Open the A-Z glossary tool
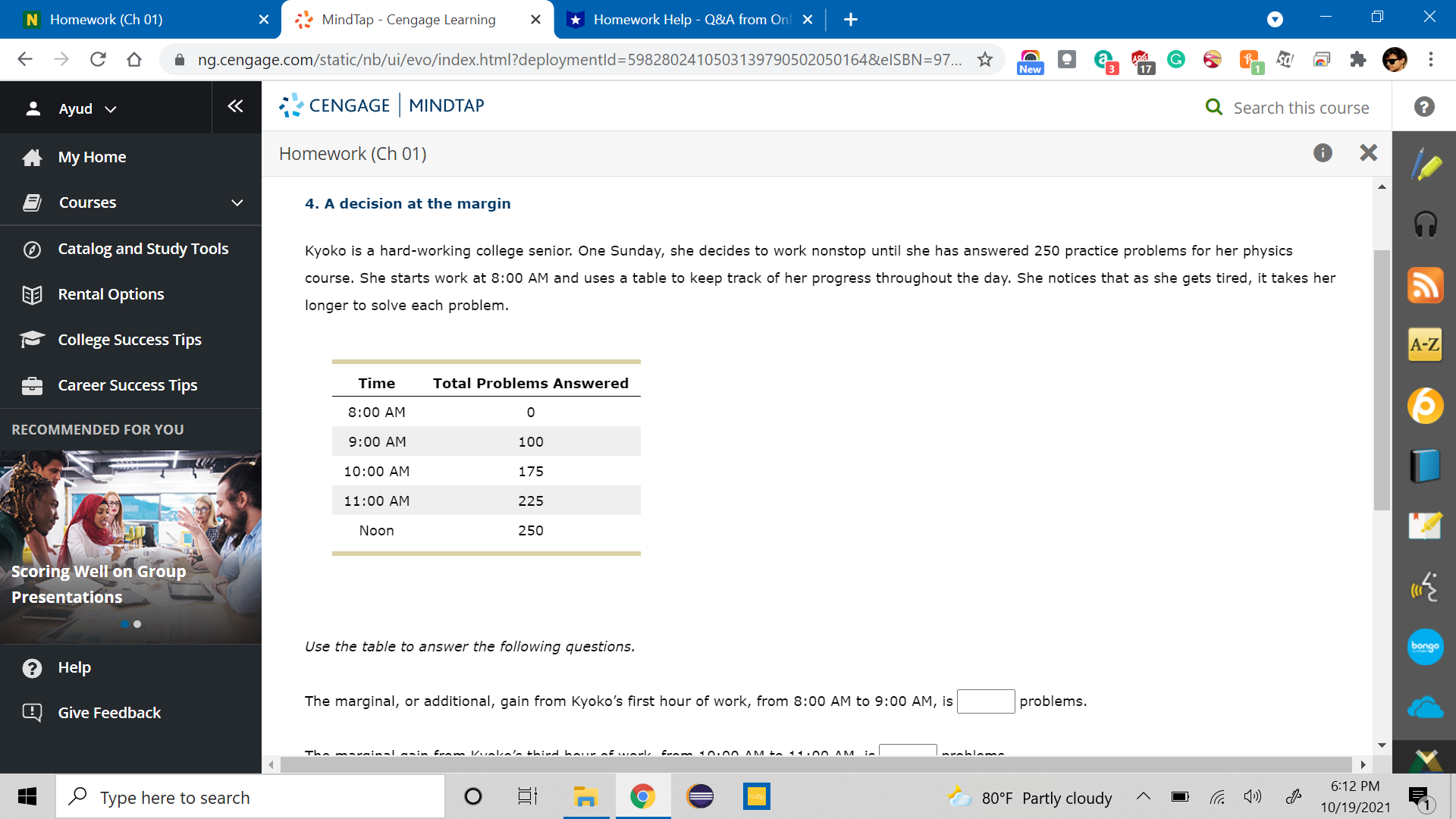This screenshot has height=819, width=1456. (1425, 344)
